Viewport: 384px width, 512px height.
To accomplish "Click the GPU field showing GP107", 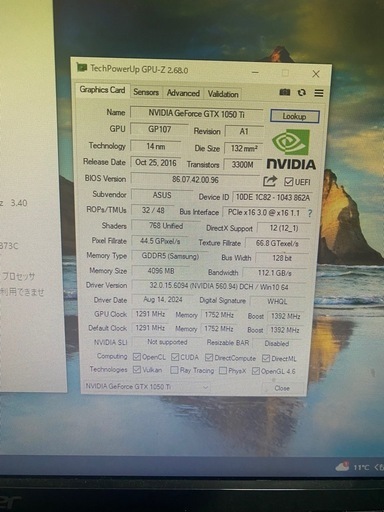I will coord(159,129).
